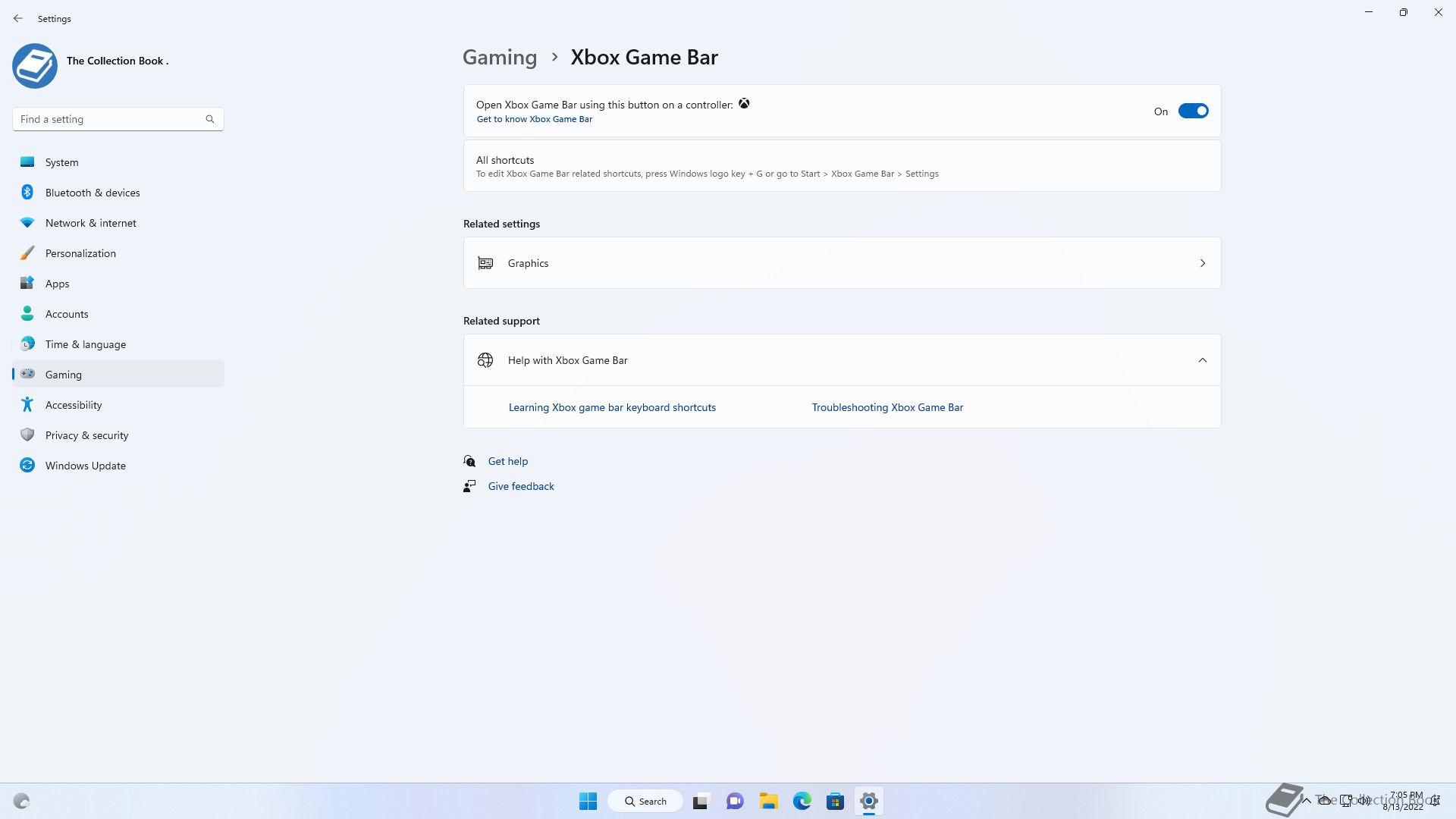The height and width of the screenshot is (819, 1456).
Task: Click the Accounts person icon
Action: click(27, 313)
